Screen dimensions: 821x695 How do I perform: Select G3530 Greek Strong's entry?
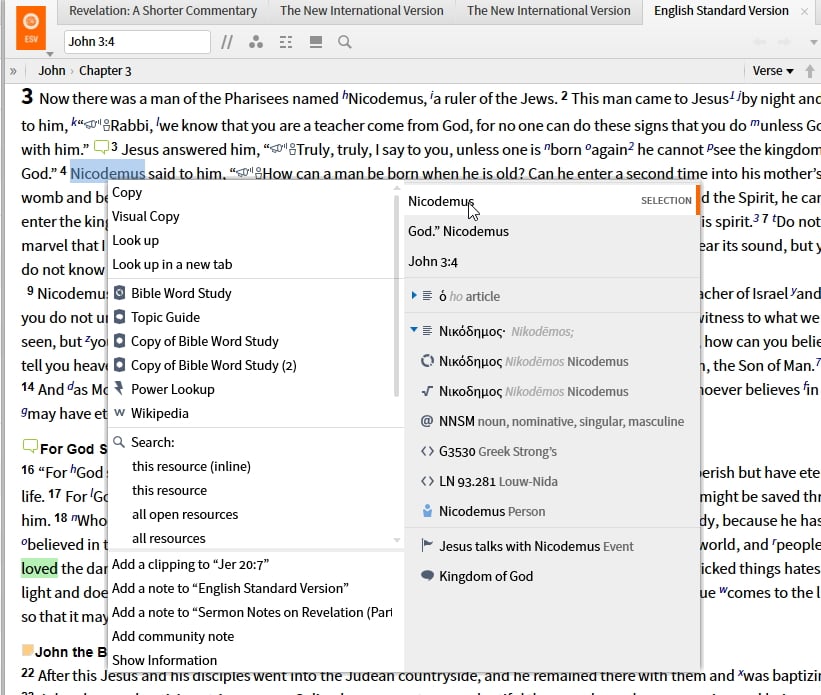click(552, 451)
